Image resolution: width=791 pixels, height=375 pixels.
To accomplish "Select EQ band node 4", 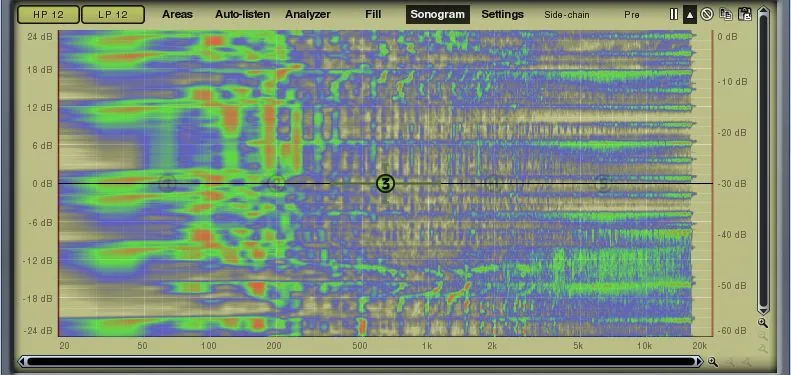I will pyautogui.click(x=493, y=184).
